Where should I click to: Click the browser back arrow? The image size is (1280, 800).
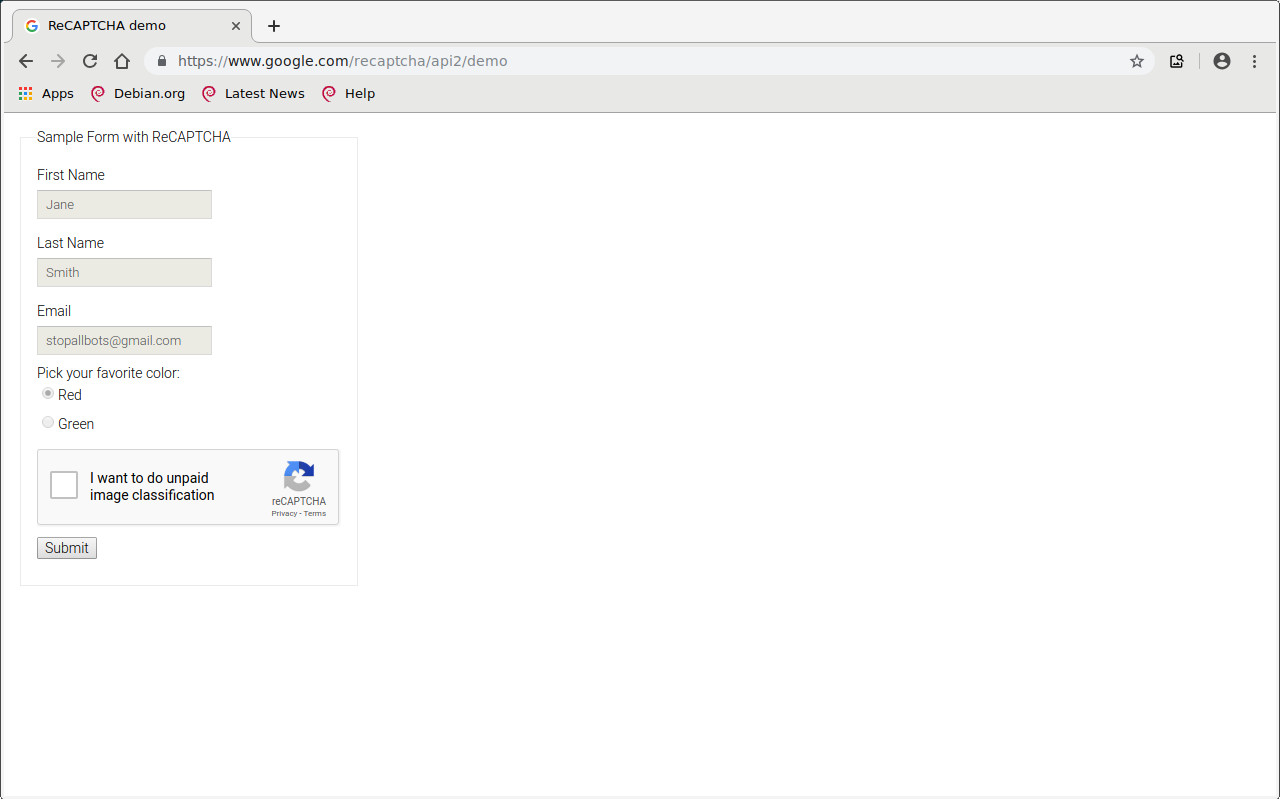(26, 61)
